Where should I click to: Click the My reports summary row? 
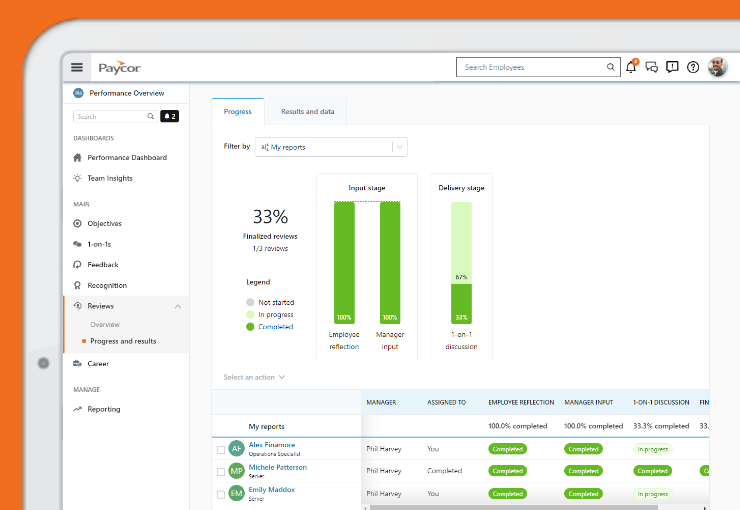[x=460, y=426]
